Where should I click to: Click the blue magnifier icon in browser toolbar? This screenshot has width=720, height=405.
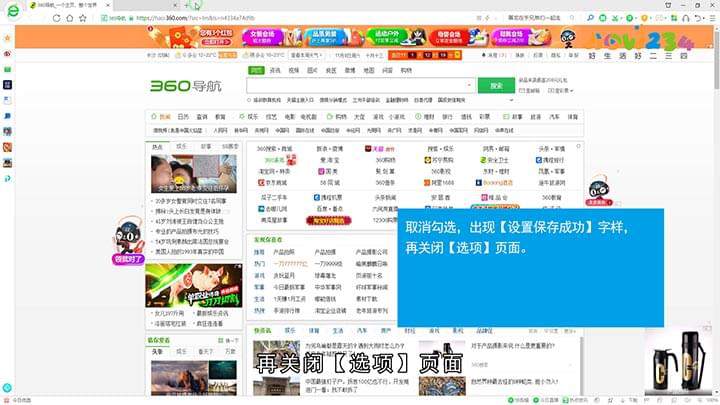click(x=590, y=18)
